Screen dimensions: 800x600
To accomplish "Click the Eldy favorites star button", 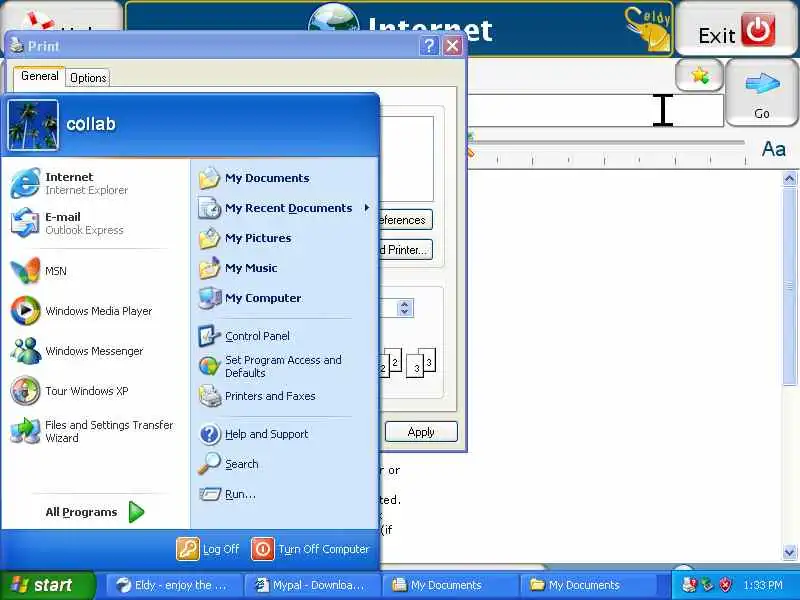I will 699,76.
